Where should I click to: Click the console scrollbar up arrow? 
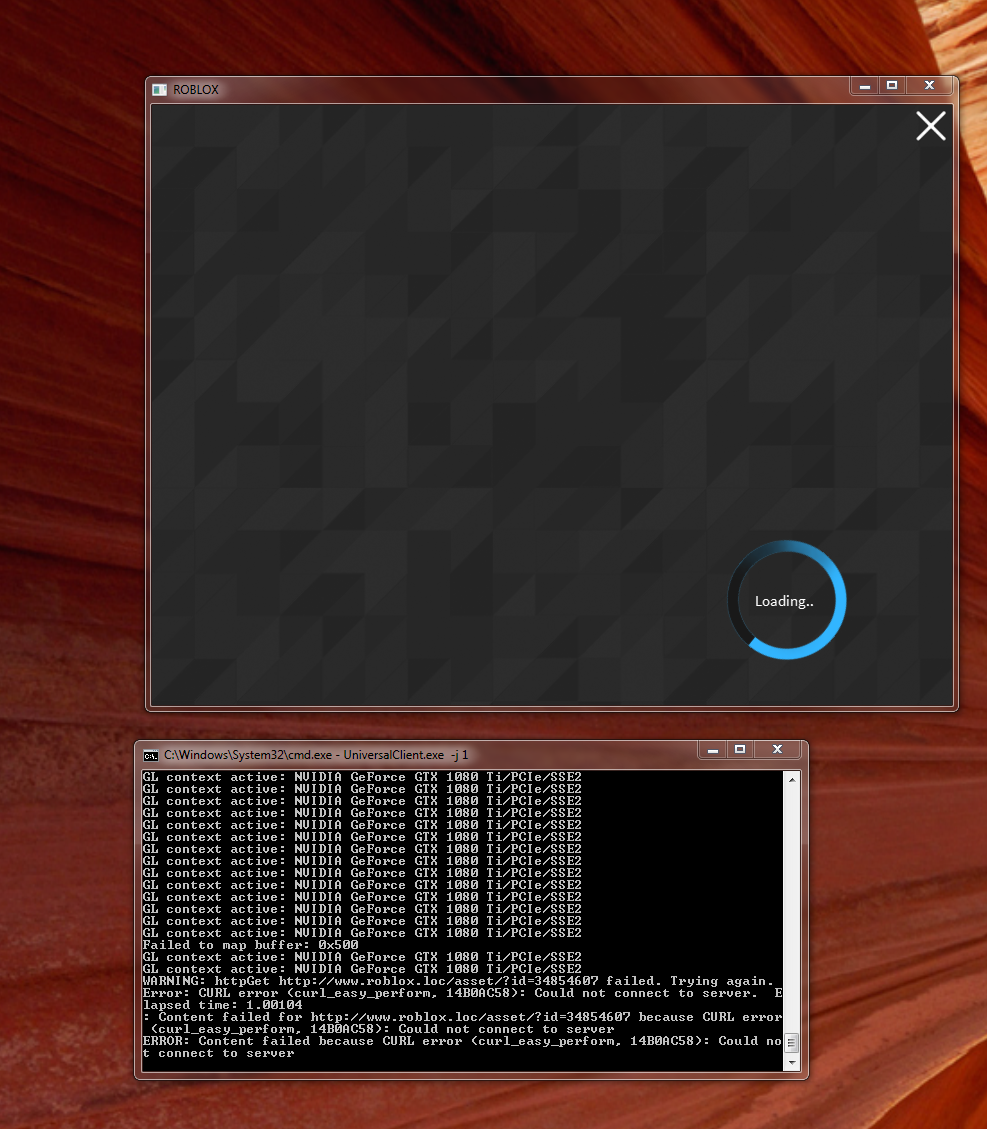pos(791,780)
